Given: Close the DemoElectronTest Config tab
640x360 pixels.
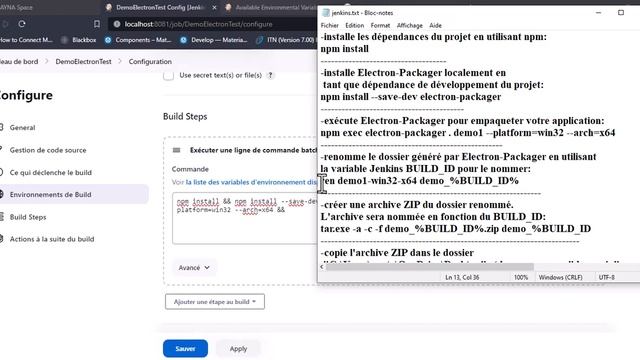Looking at the screenshot, I should 214,7.
